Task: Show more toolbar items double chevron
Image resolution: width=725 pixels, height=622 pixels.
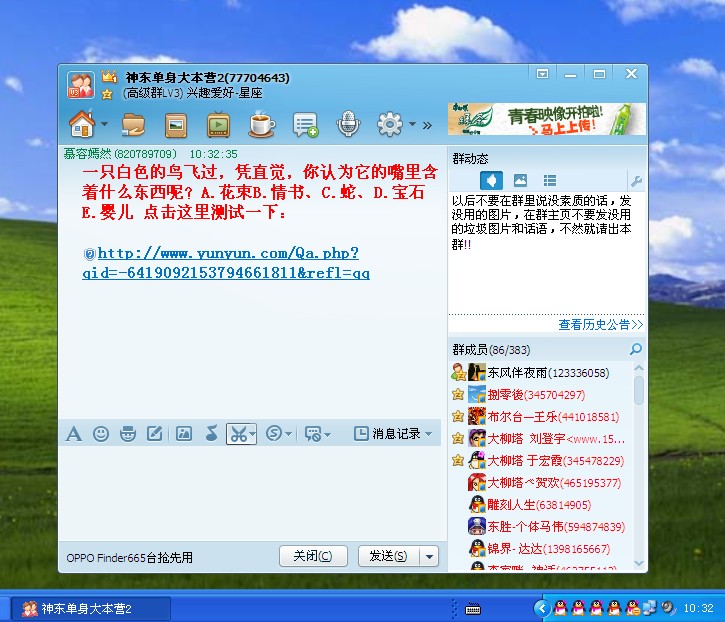Action: (427, 125)
